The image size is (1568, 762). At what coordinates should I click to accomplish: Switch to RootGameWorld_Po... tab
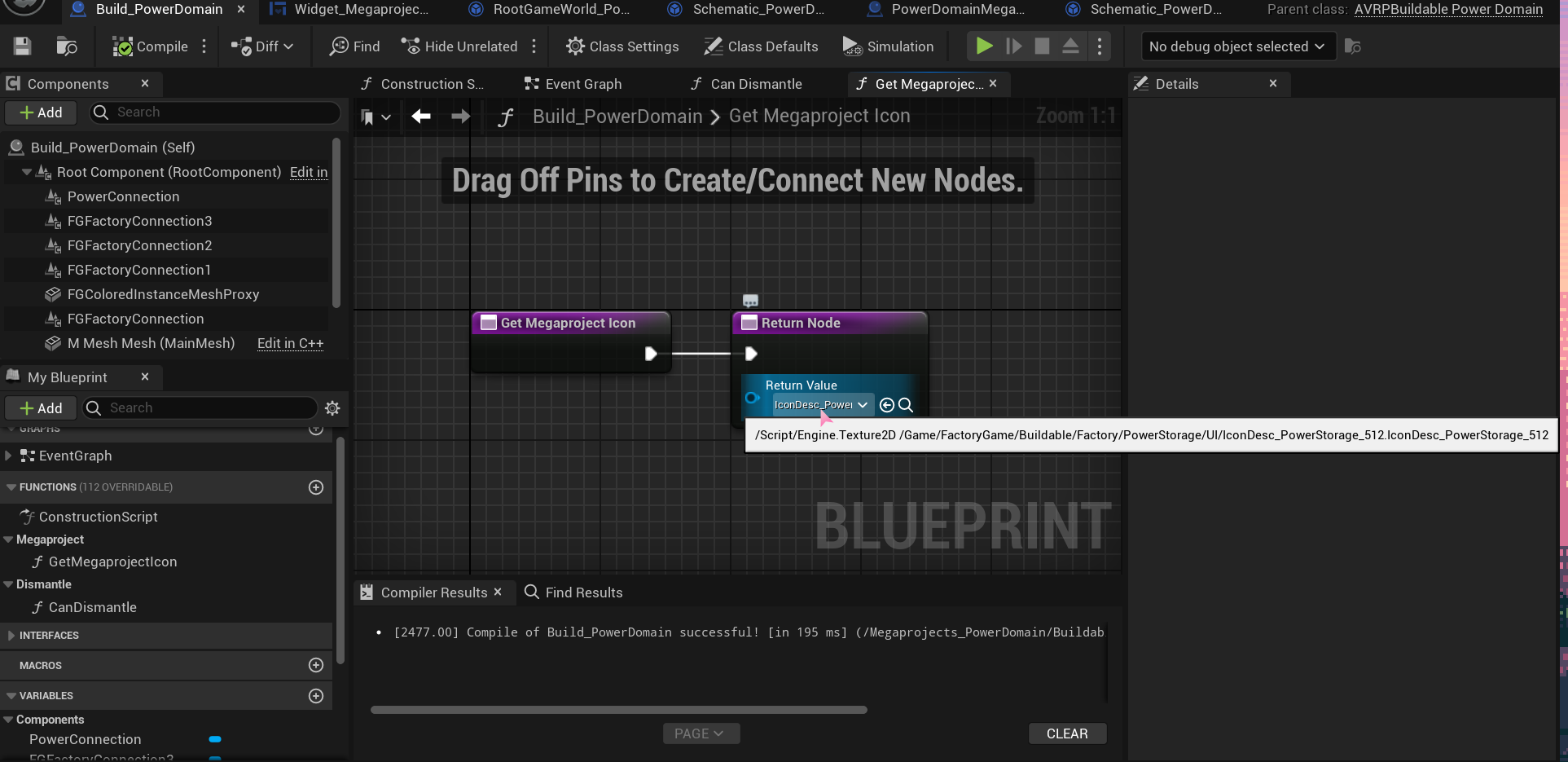click(550, 9)
